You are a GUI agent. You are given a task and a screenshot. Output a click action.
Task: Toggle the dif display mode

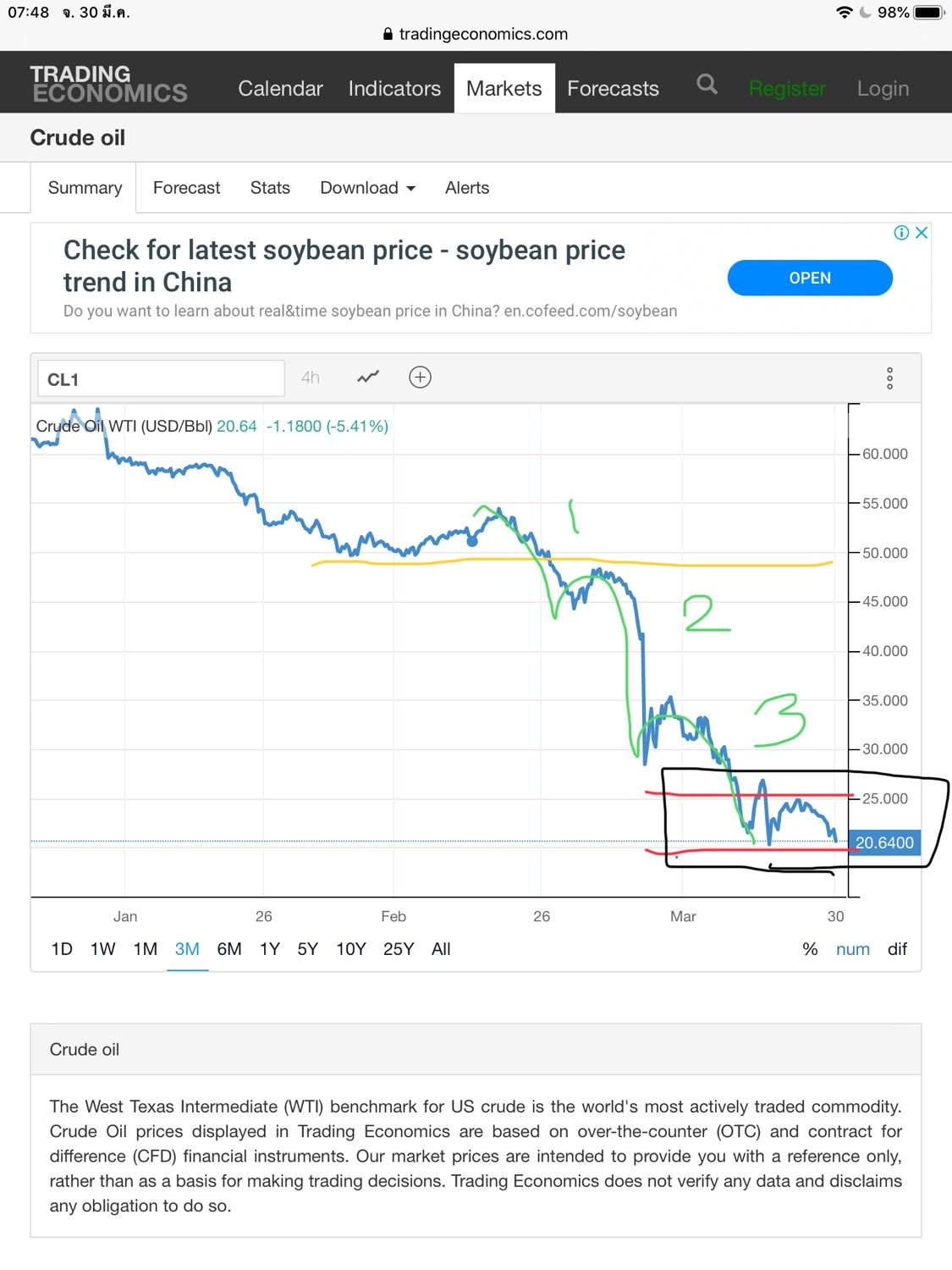897,949
